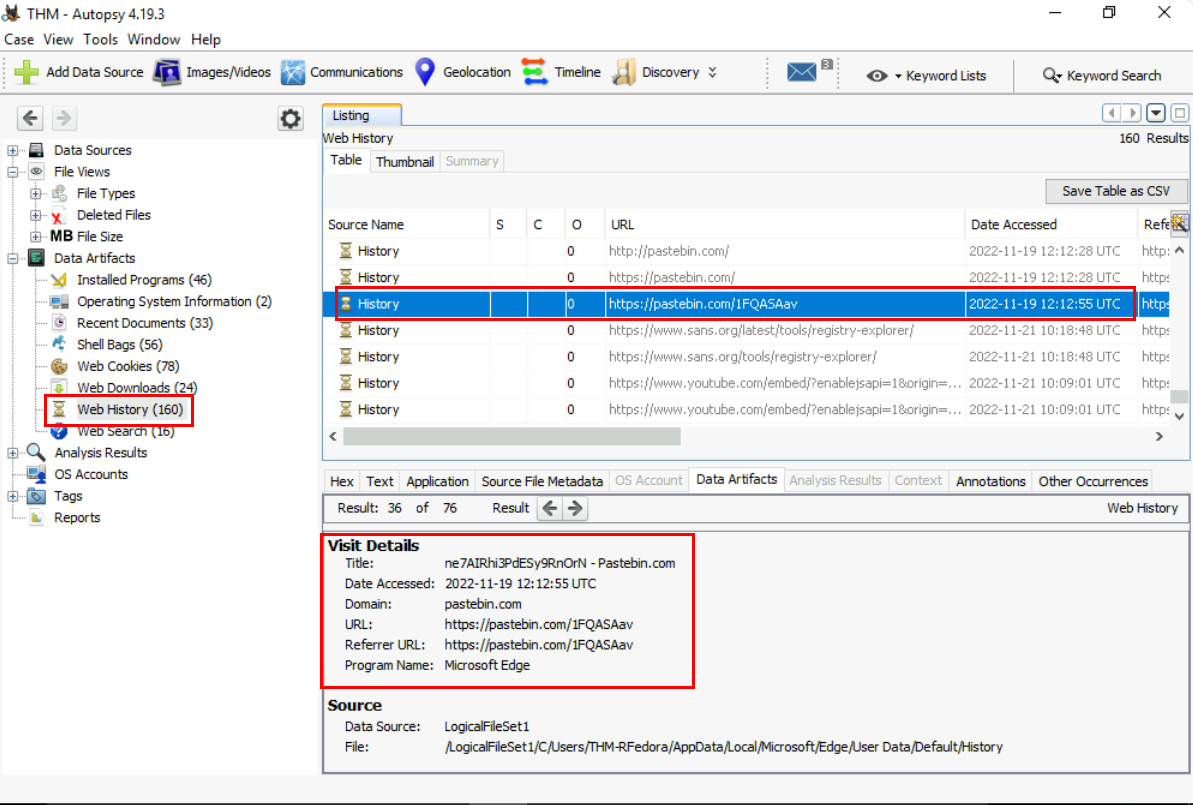Switch to the Thumbnail tab
This screenshot has height=805, width=1193.
pos(404,161)
